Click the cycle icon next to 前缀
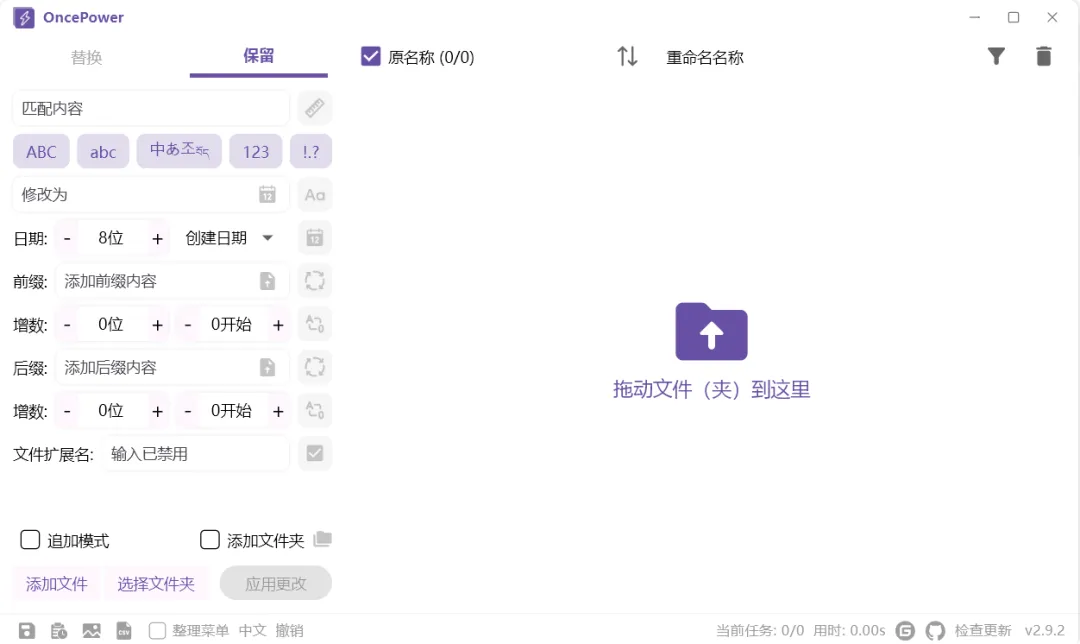 tap(315, 281)
